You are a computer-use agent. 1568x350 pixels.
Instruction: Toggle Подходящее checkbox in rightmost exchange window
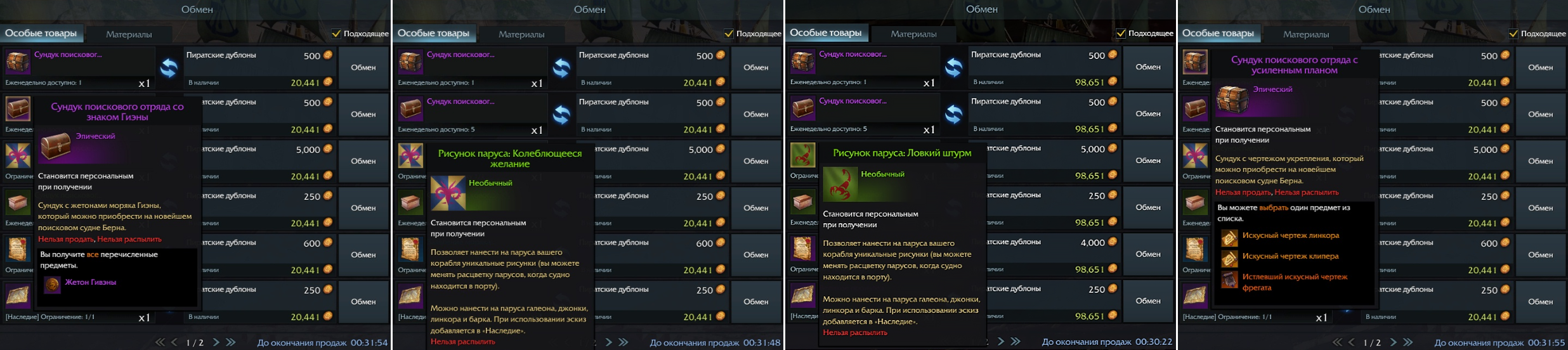point(1513,34)
